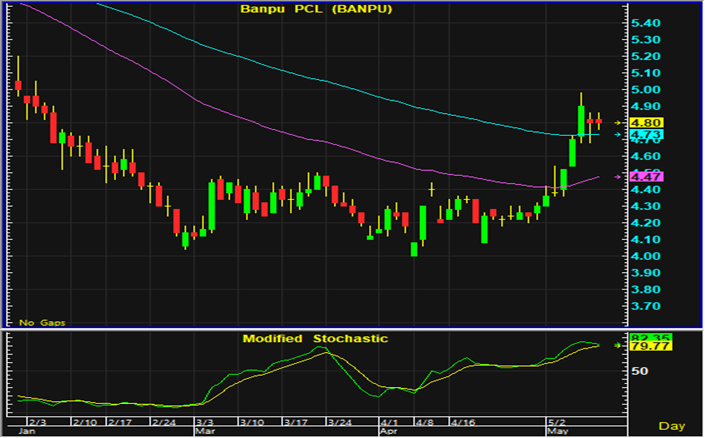Click the 4.20 price axis label

[x=646, y=223]
